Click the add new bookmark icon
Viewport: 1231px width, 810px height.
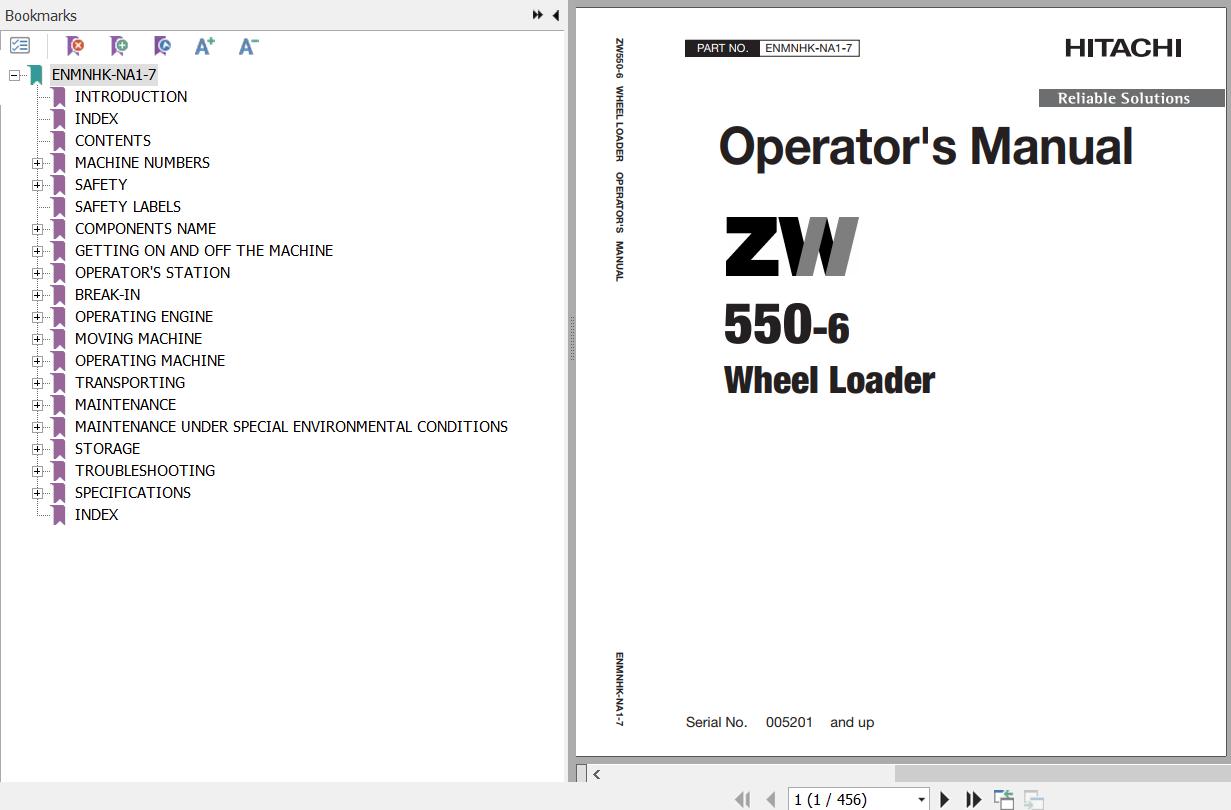(119, 46)
